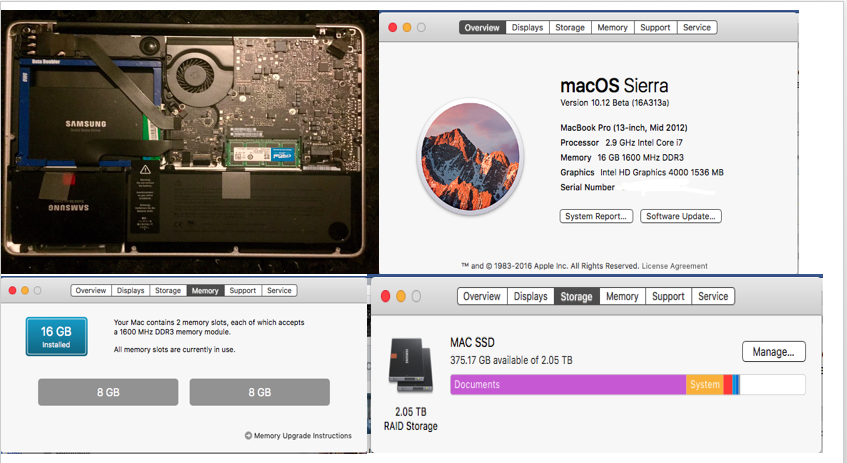Open Memory Upgrade Instructions link

(302, 435)
